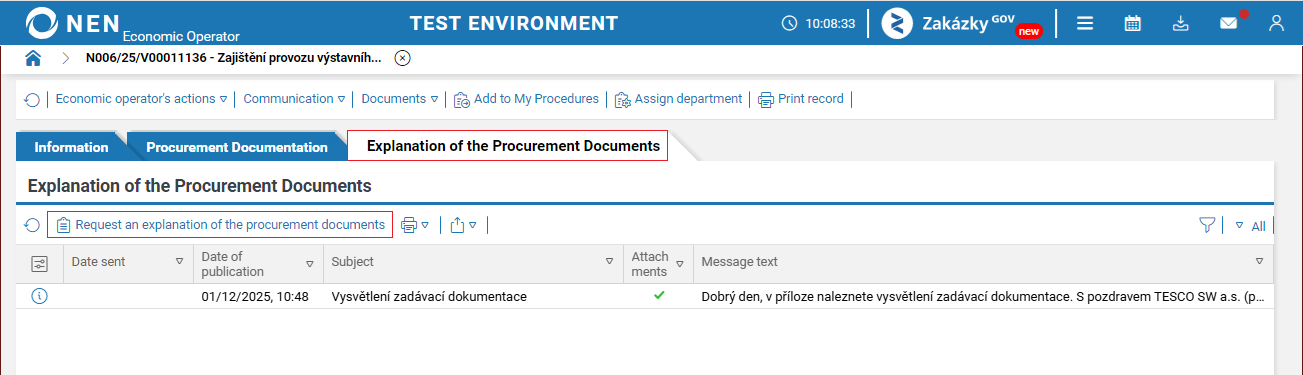
Task: Click the green attachment checkmark
Action: (659, 296)
